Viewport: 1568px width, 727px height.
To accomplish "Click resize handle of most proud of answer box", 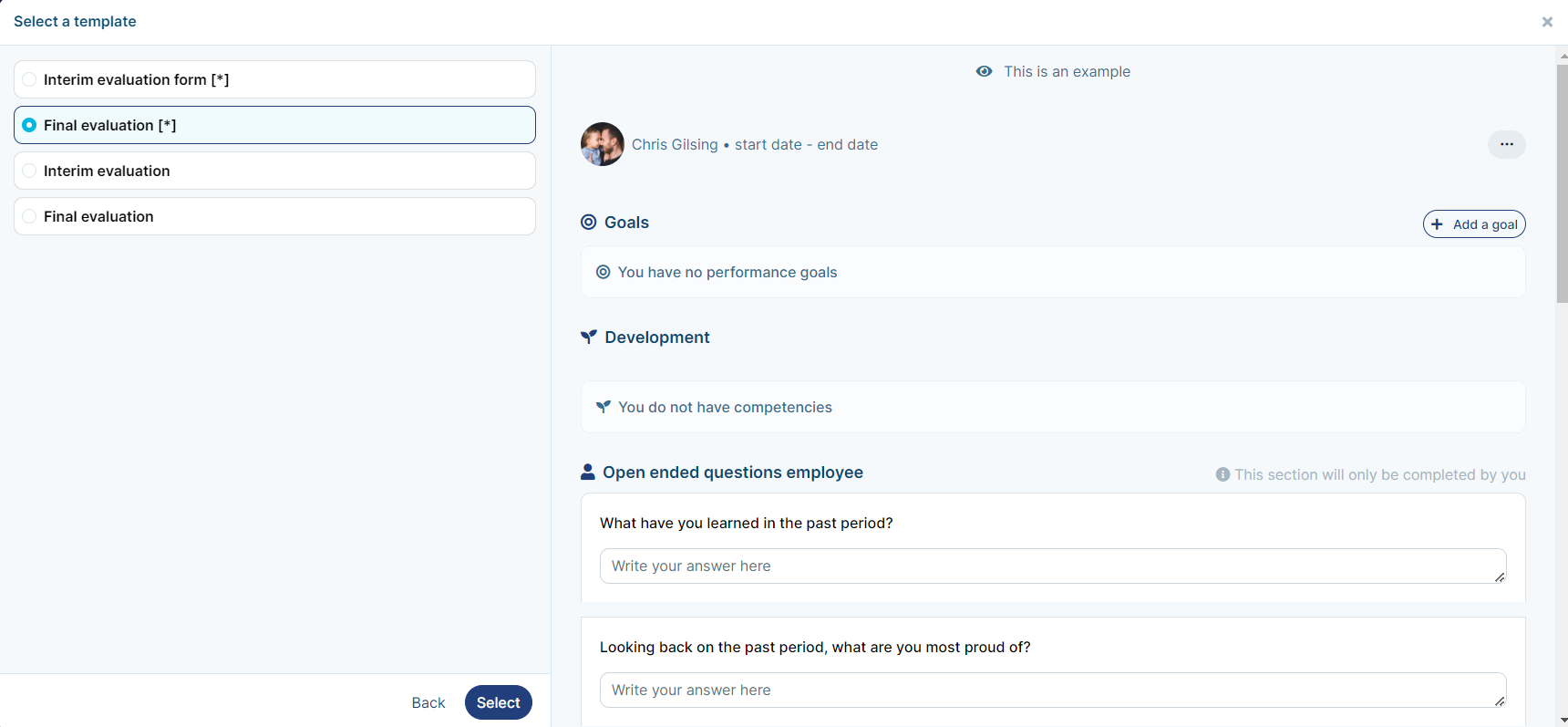I will pos(1500,701).
